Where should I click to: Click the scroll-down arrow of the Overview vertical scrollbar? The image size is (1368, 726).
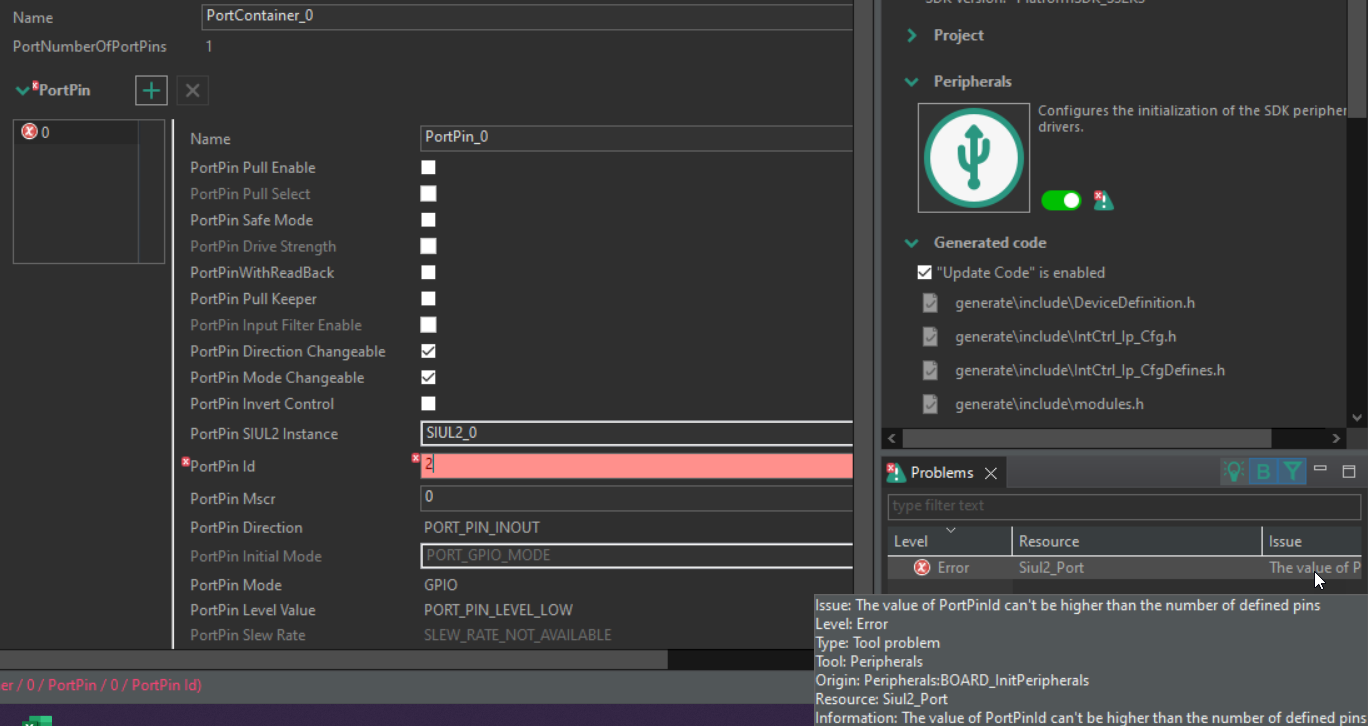pos(1357,417)
